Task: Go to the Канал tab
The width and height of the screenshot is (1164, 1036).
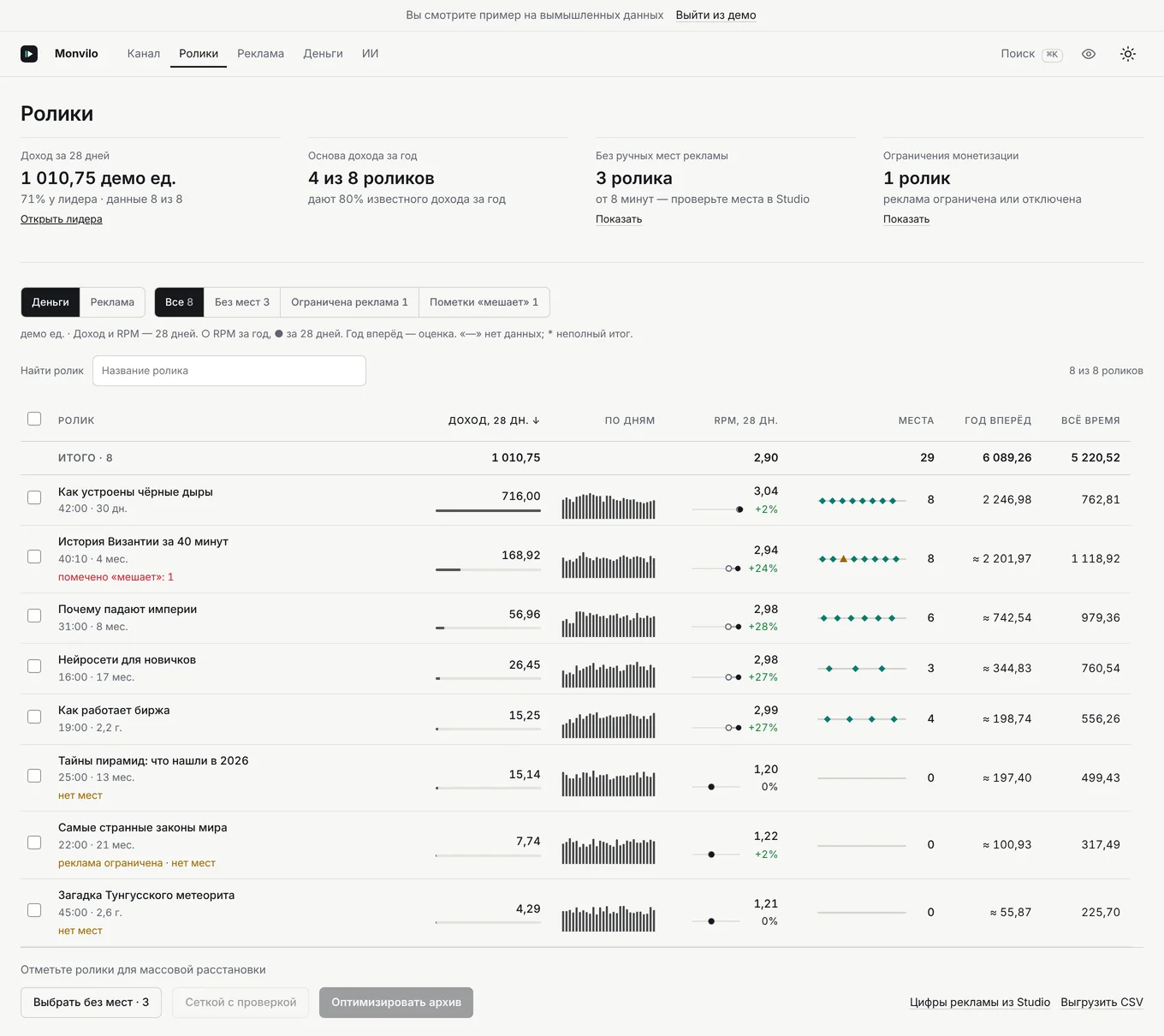Action: point(144,54)
